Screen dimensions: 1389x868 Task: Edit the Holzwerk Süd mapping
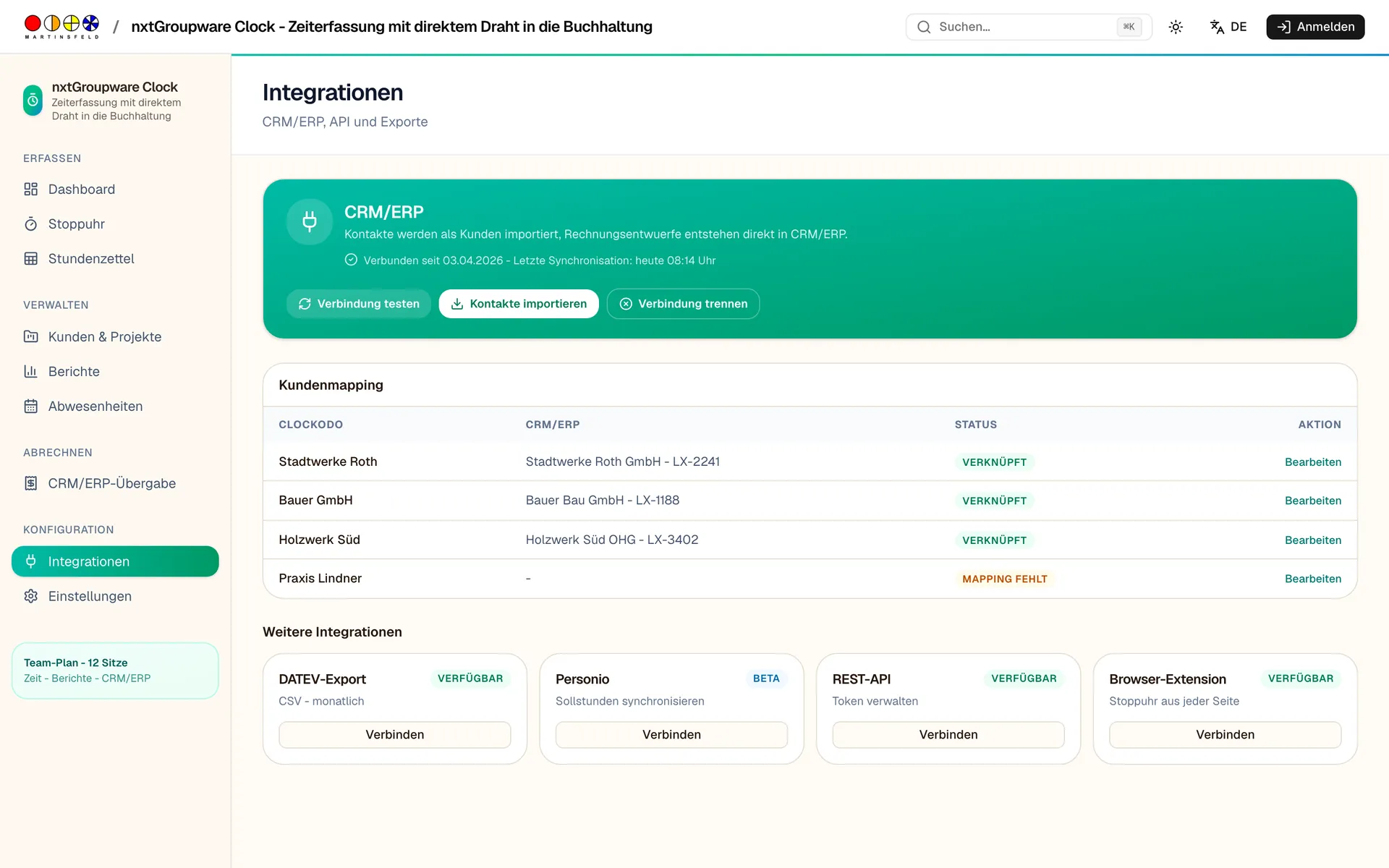(1312, 540)
